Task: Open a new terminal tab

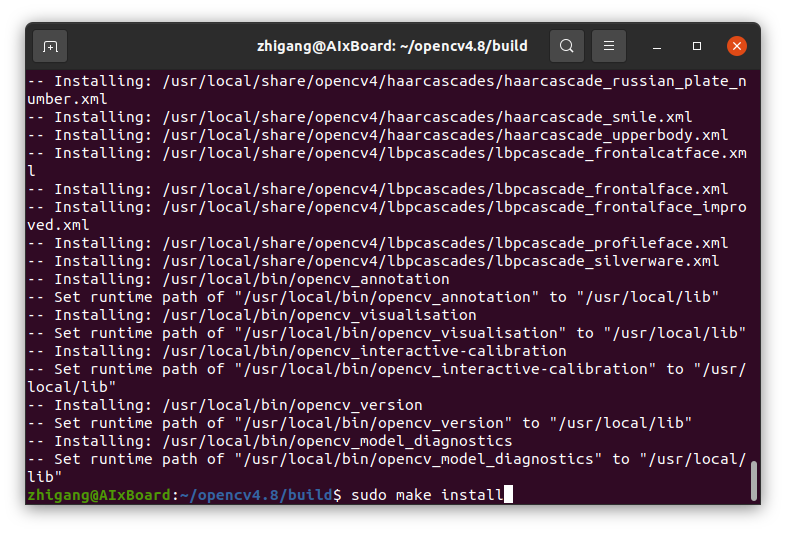Action: coord(51,46)
